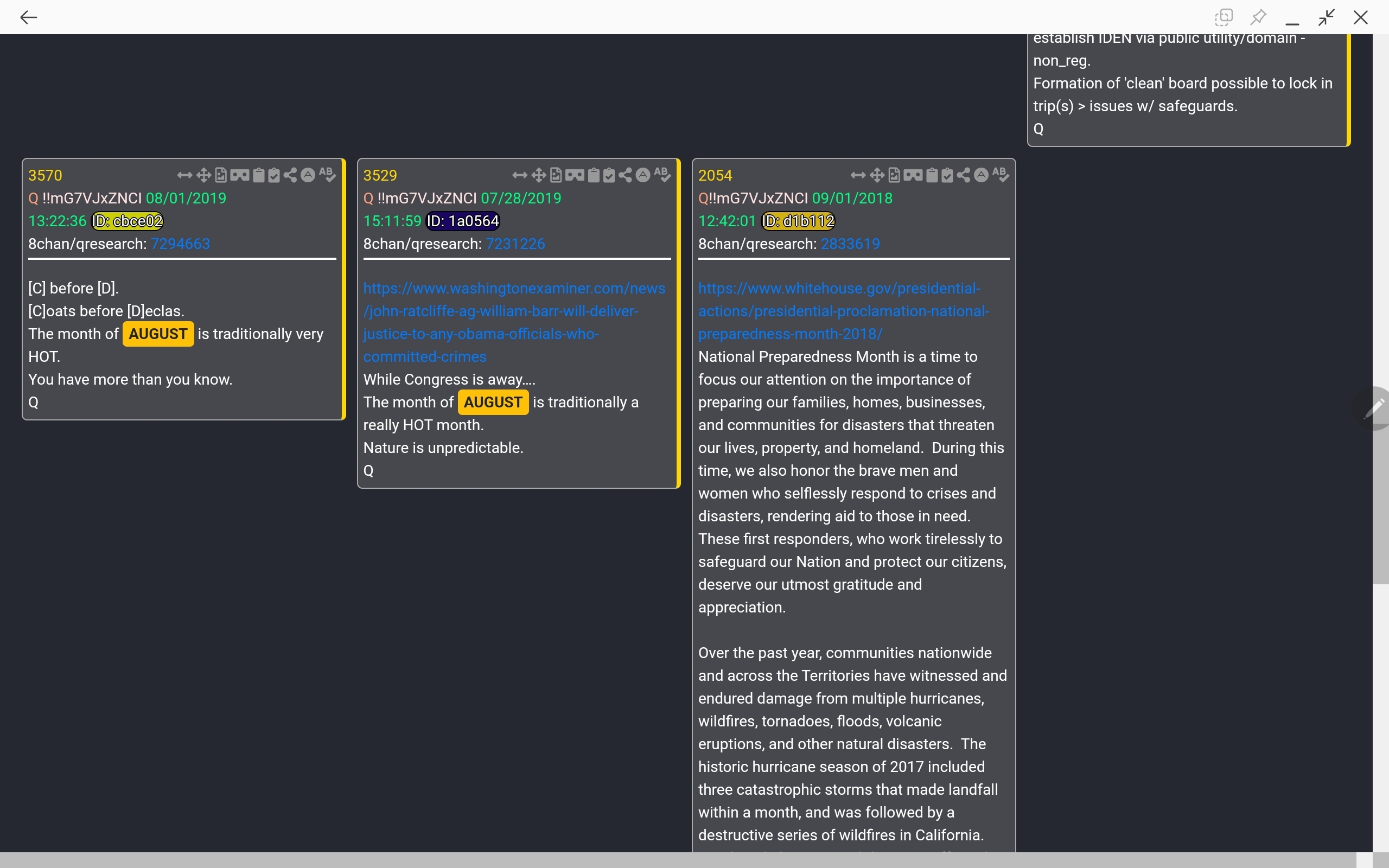Click horizontal resize arrow on post 3529
The height and width of the screenshot is (868, 1389).
[x=519, y=175]
